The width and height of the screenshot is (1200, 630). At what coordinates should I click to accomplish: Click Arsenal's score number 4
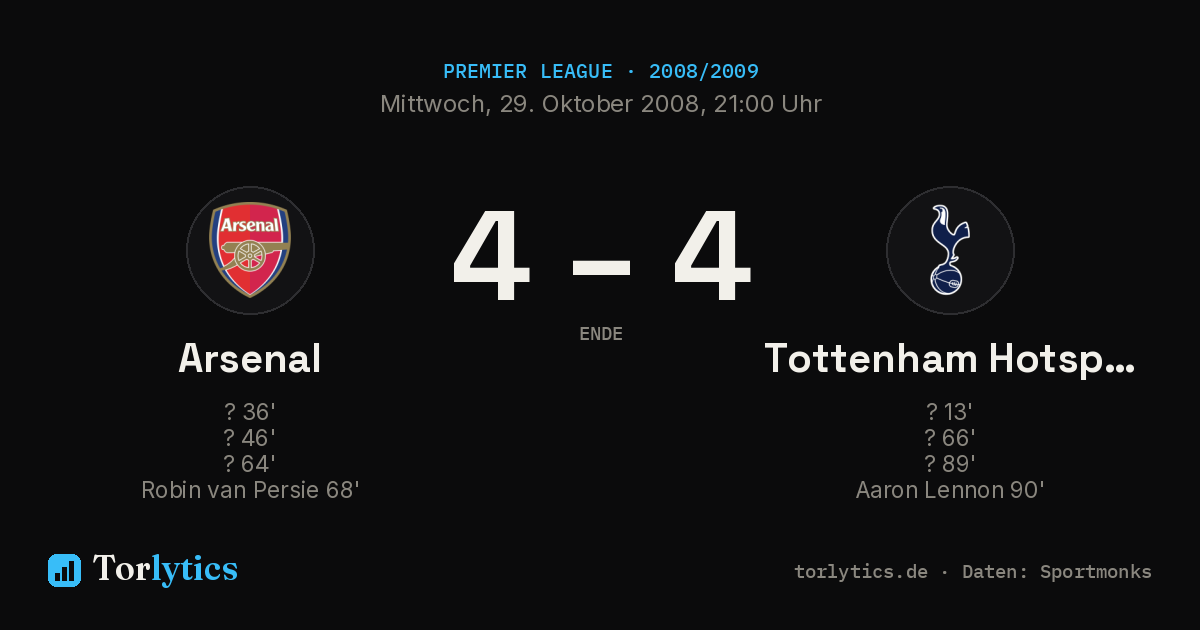(x=491, y=256)
